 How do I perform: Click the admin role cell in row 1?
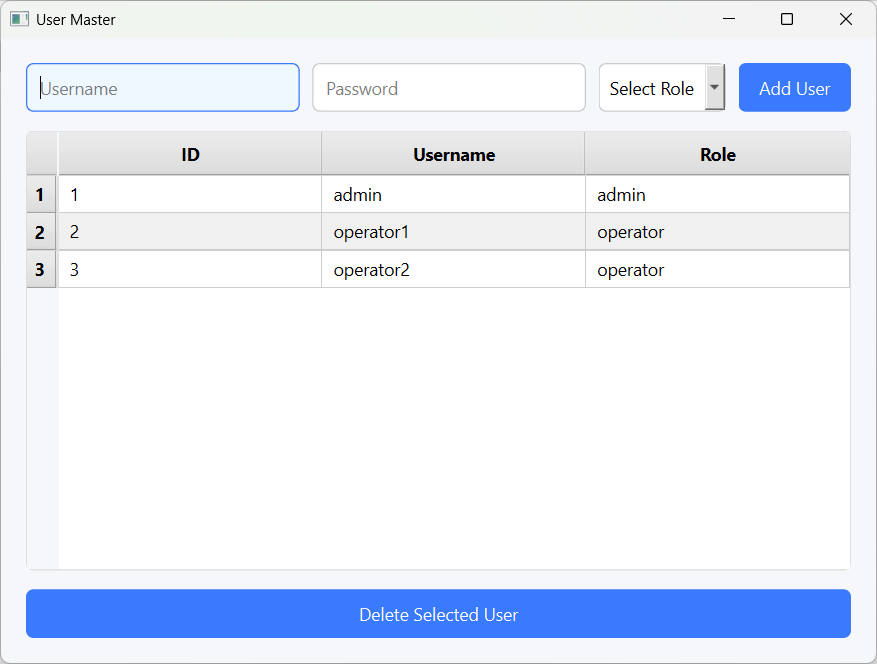point(717,195)
